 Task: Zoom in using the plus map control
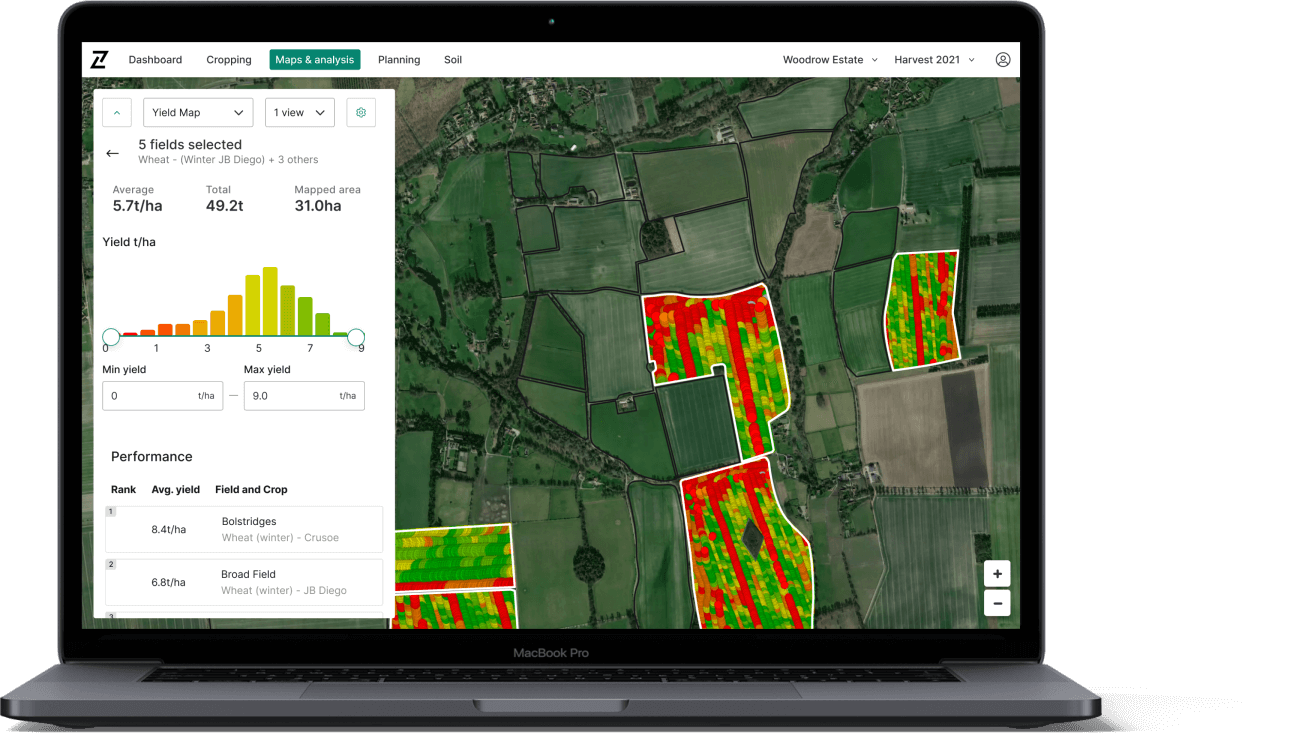click(x=996, y=573)
